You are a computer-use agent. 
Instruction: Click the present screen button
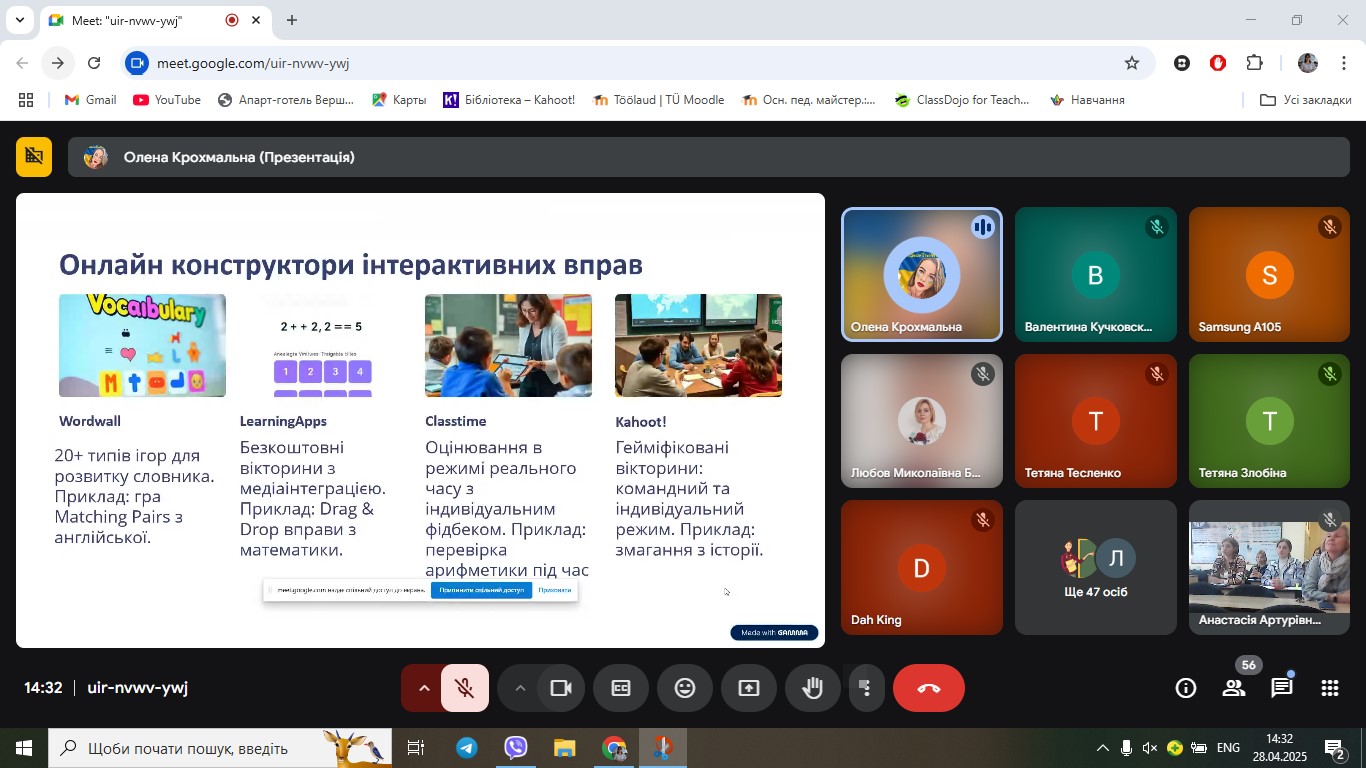pyautogui.click(x=749, y=688)
